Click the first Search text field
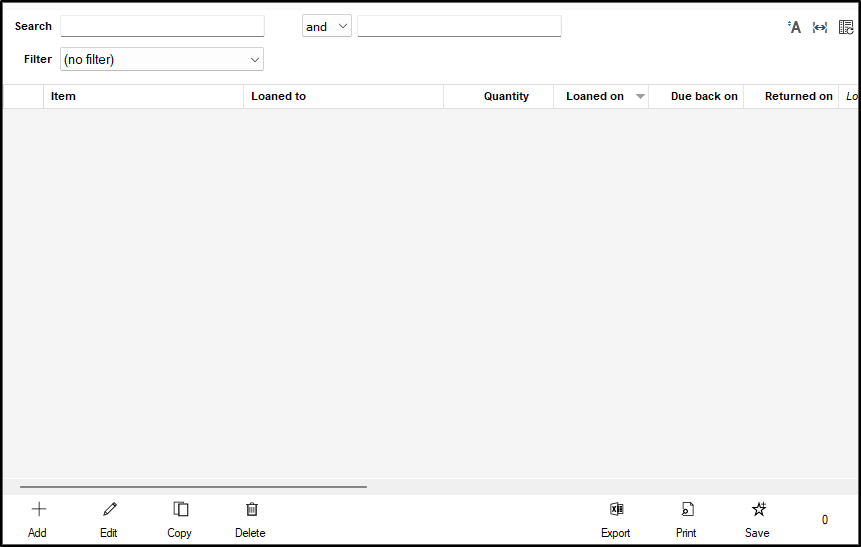 pyautogui.click(x=162, y=27)
